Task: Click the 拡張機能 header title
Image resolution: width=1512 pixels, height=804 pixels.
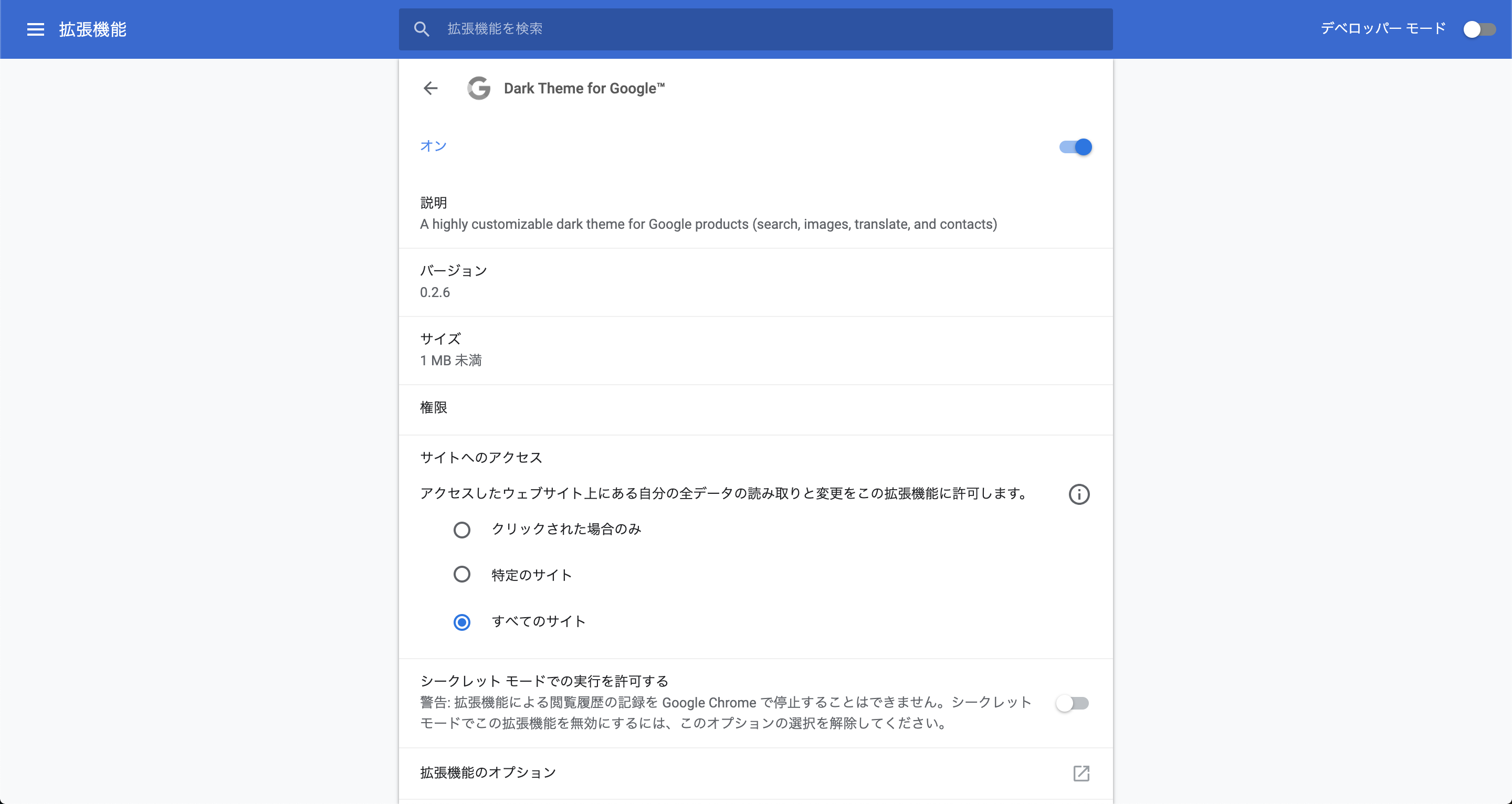Action: [x=93, y=29]
